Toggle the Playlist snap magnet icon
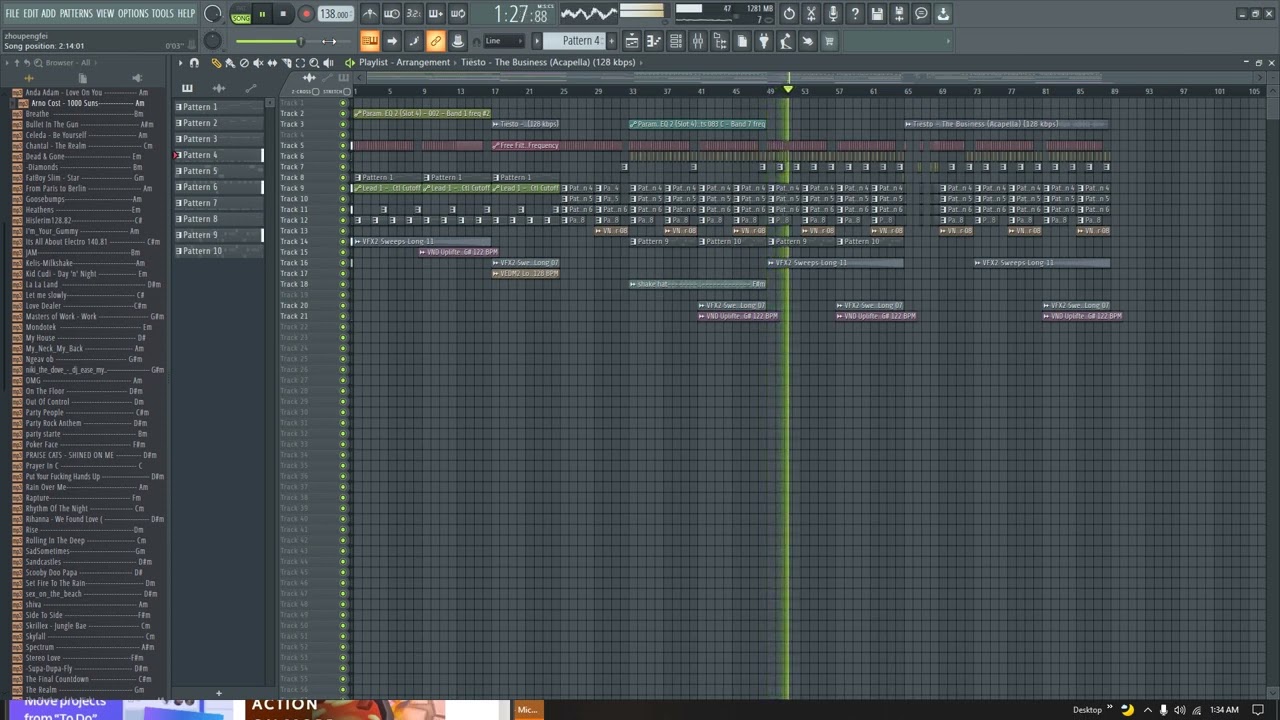 (194, 63)
